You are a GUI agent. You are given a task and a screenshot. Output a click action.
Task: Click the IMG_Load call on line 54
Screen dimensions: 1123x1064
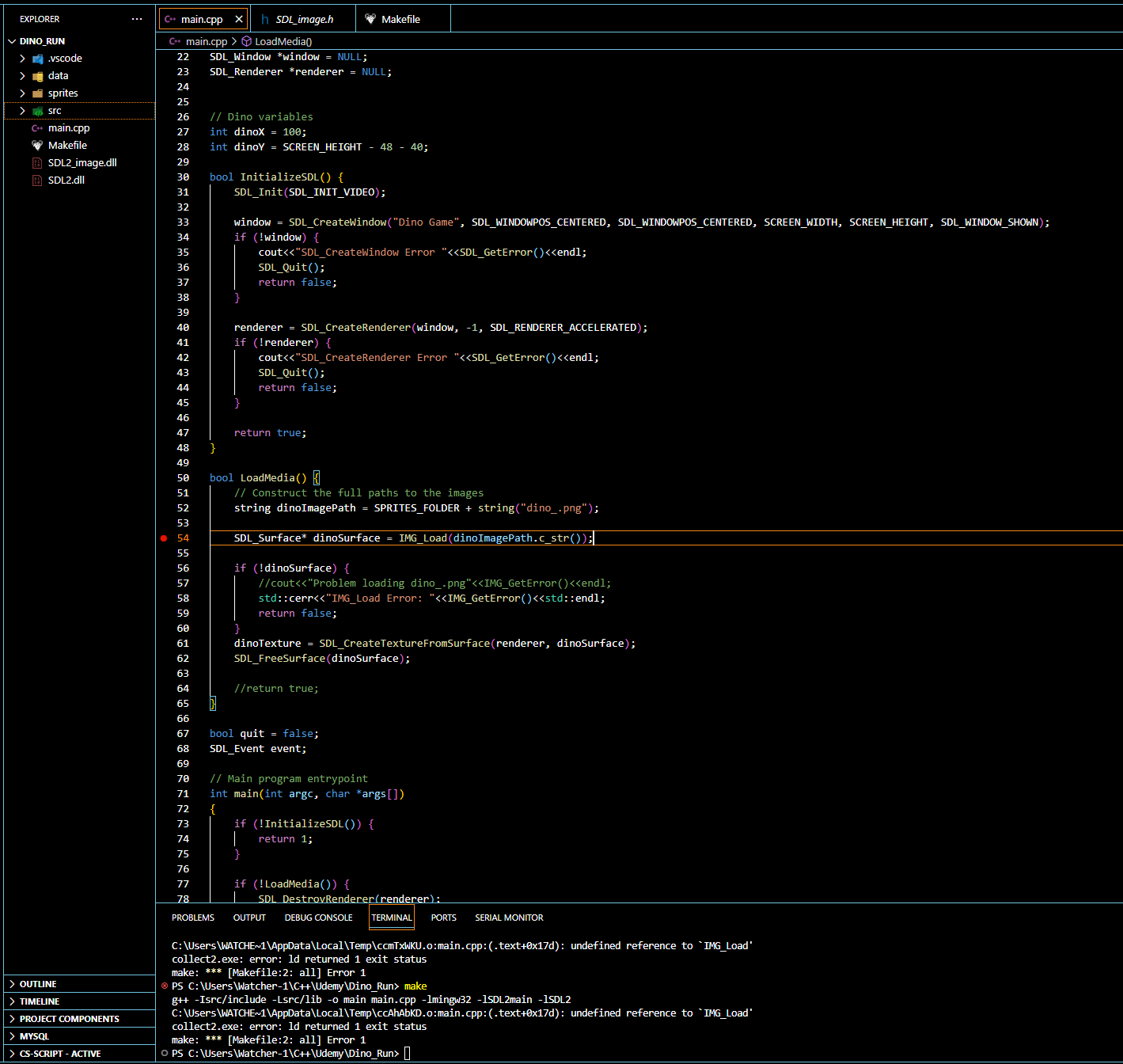(x=423, y=538)
